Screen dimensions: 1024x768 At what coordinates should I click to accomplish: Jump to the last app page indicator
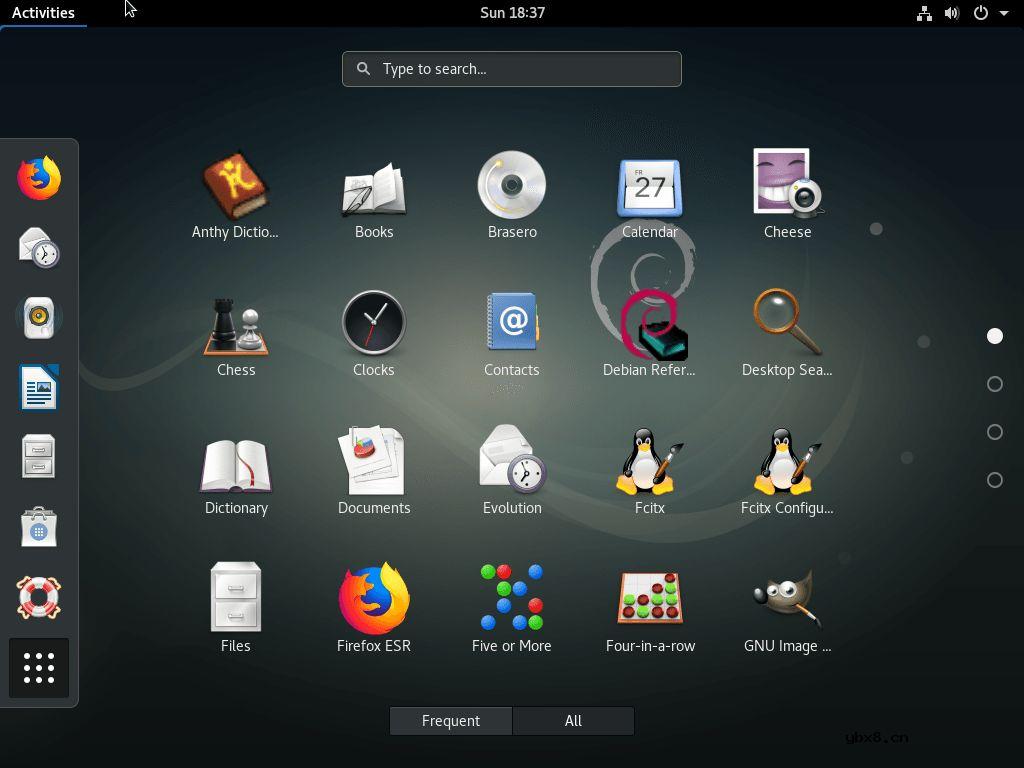point(995,480)
